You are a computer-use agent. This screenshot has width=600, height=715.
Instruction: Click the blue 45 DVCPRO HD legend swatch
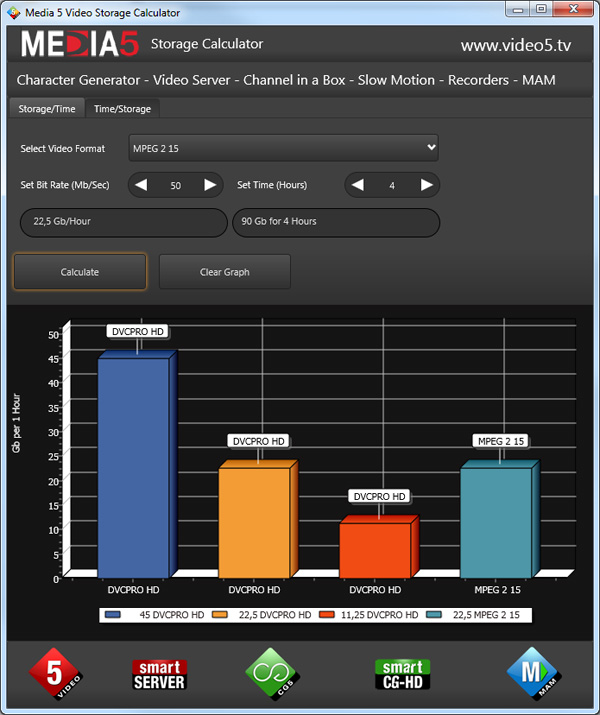click(113, 615)
